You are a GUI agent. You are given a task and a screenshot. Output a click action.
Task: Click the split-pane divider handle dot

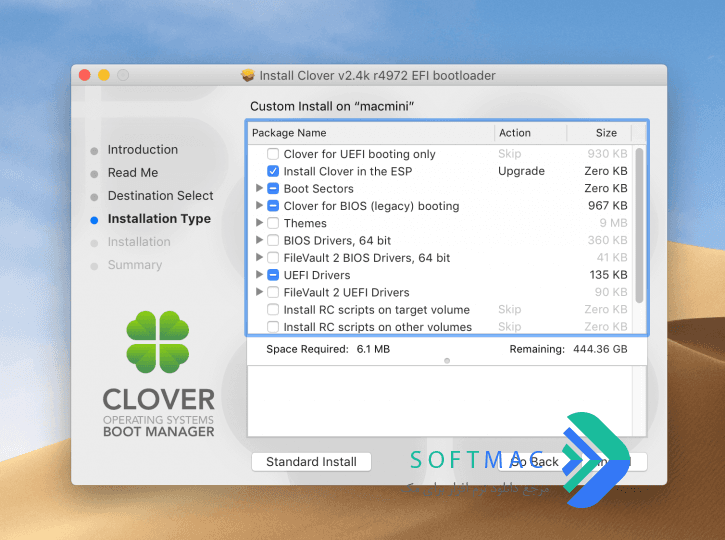pos(447,361)
